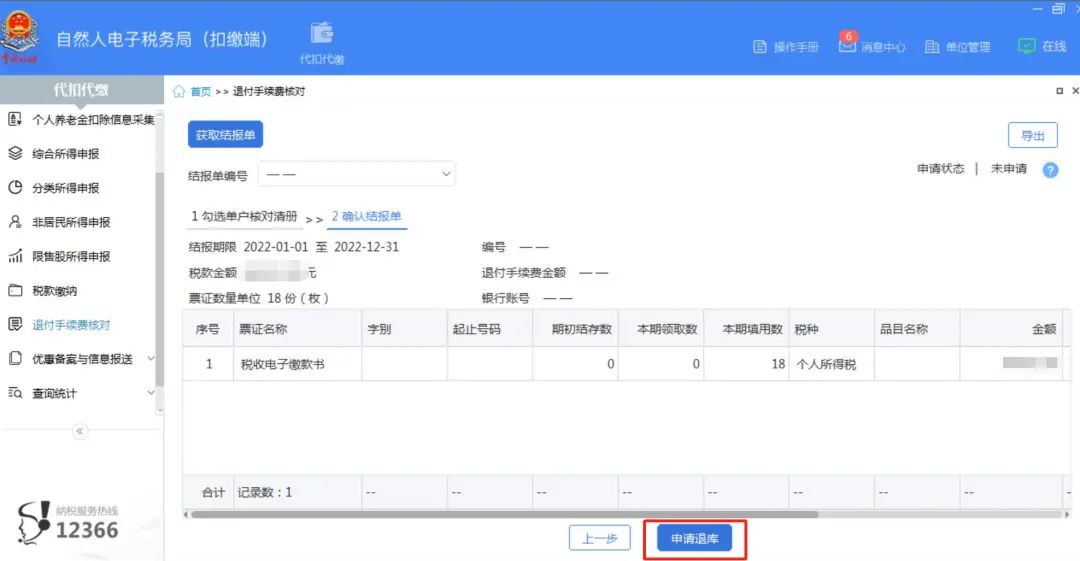
Task: Switch to step 2 确认结报单
Action: (x=366, y=216)
